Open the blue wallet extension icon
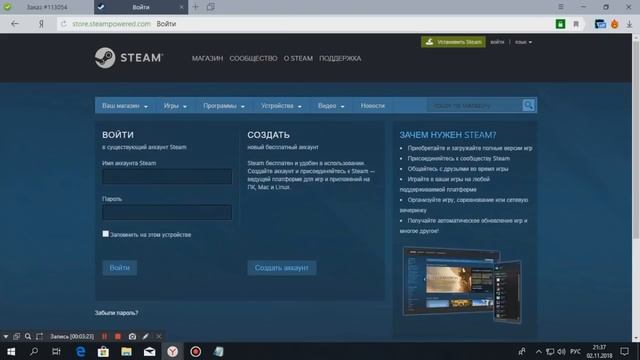The width and height of the screenshot is (640, 360). [600, 24]
